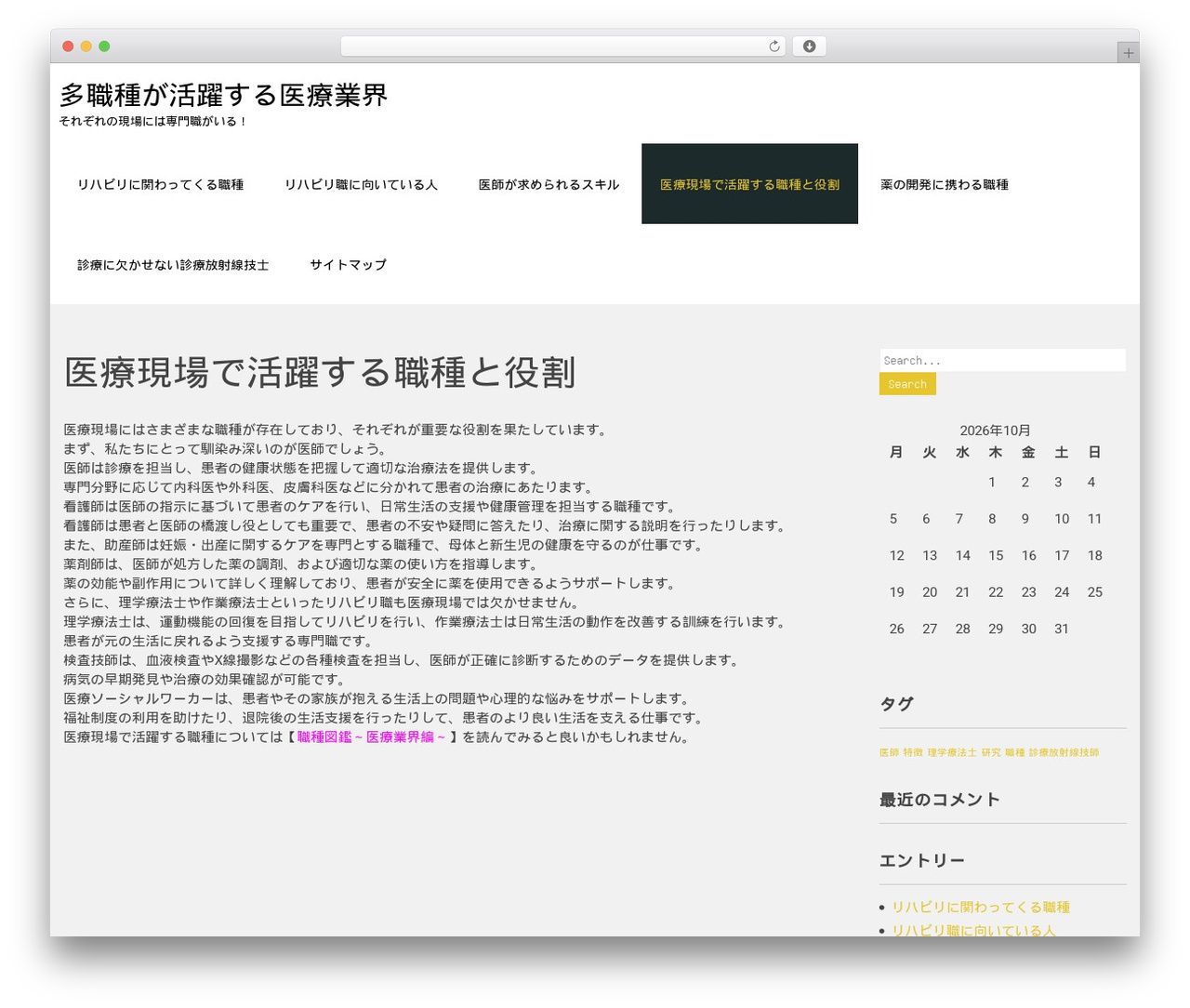Screen dimensions: 1190x1008
Task: Click the macOS yellow minimize button
Action: 86,46
